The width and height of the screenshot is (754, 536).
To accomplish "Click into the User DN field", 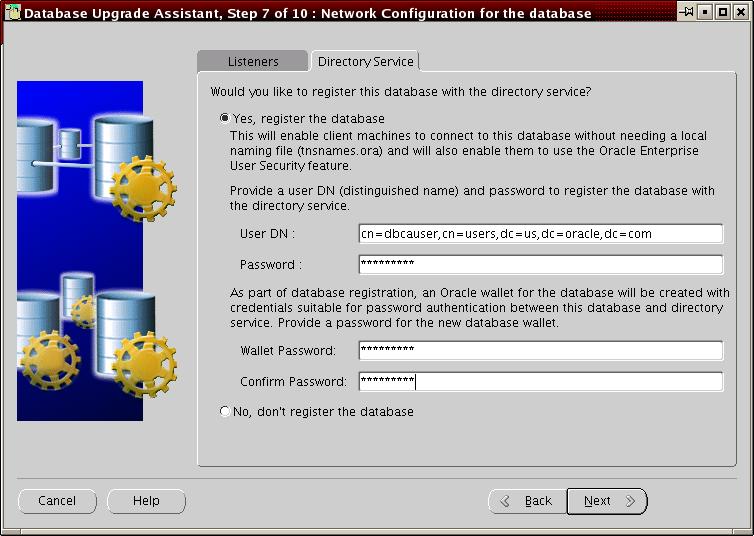I will click(x=540, y=234).
